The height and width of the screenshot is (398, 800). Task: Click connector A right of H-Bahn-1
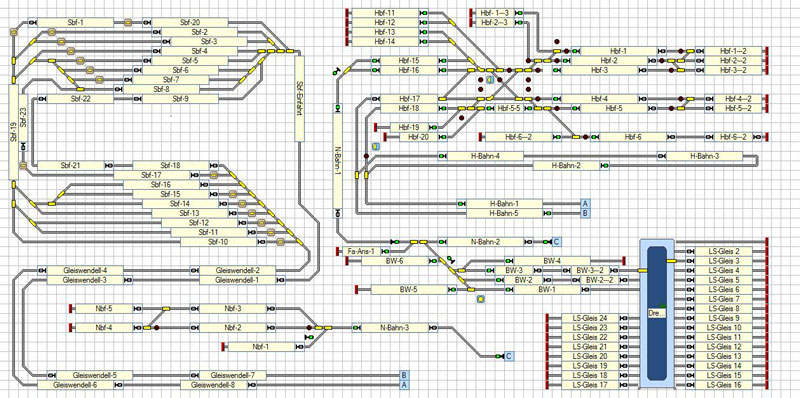[x=585, y=204]
